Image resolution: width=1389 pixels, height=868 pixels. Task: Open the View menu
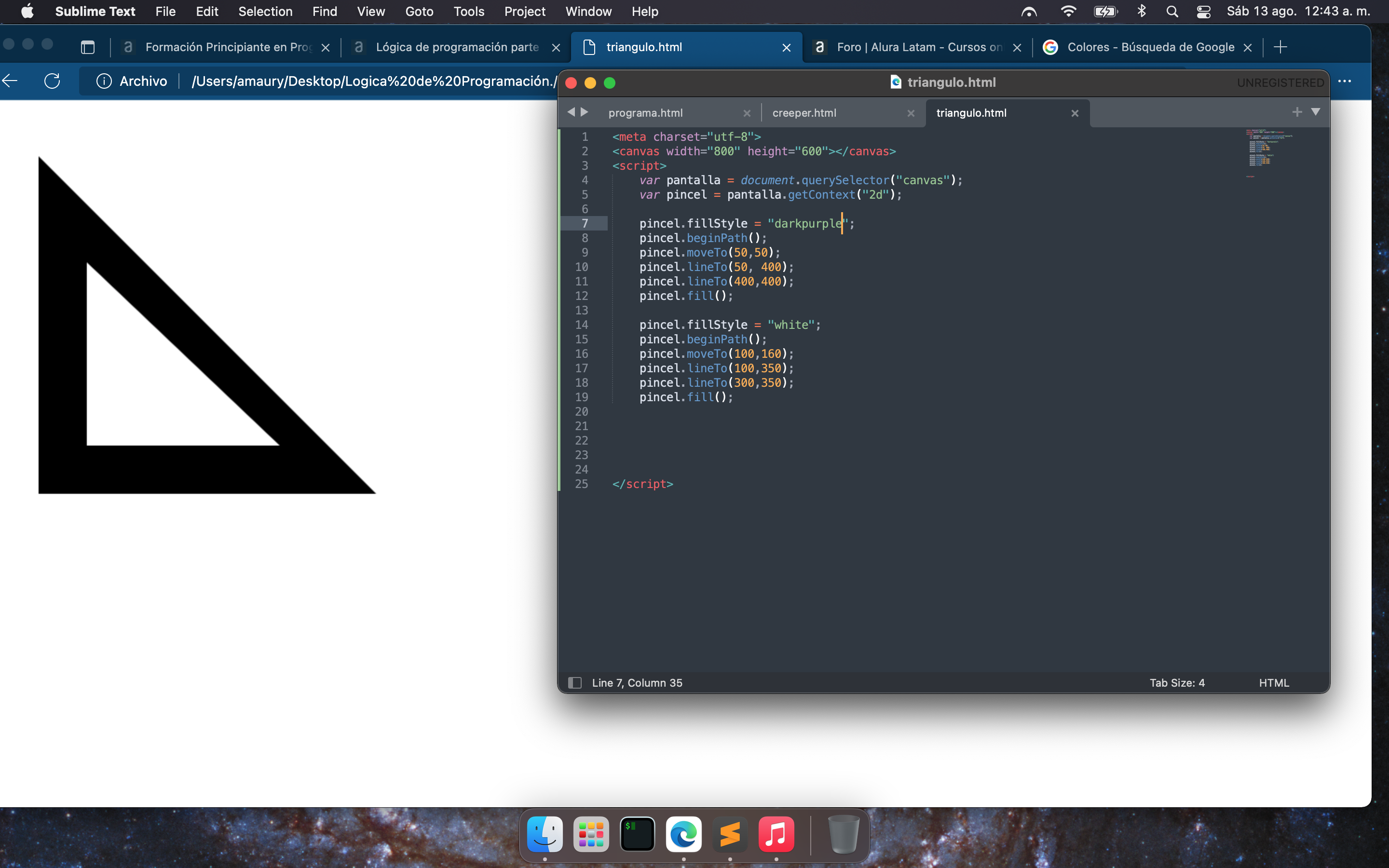tap(370, 12)
